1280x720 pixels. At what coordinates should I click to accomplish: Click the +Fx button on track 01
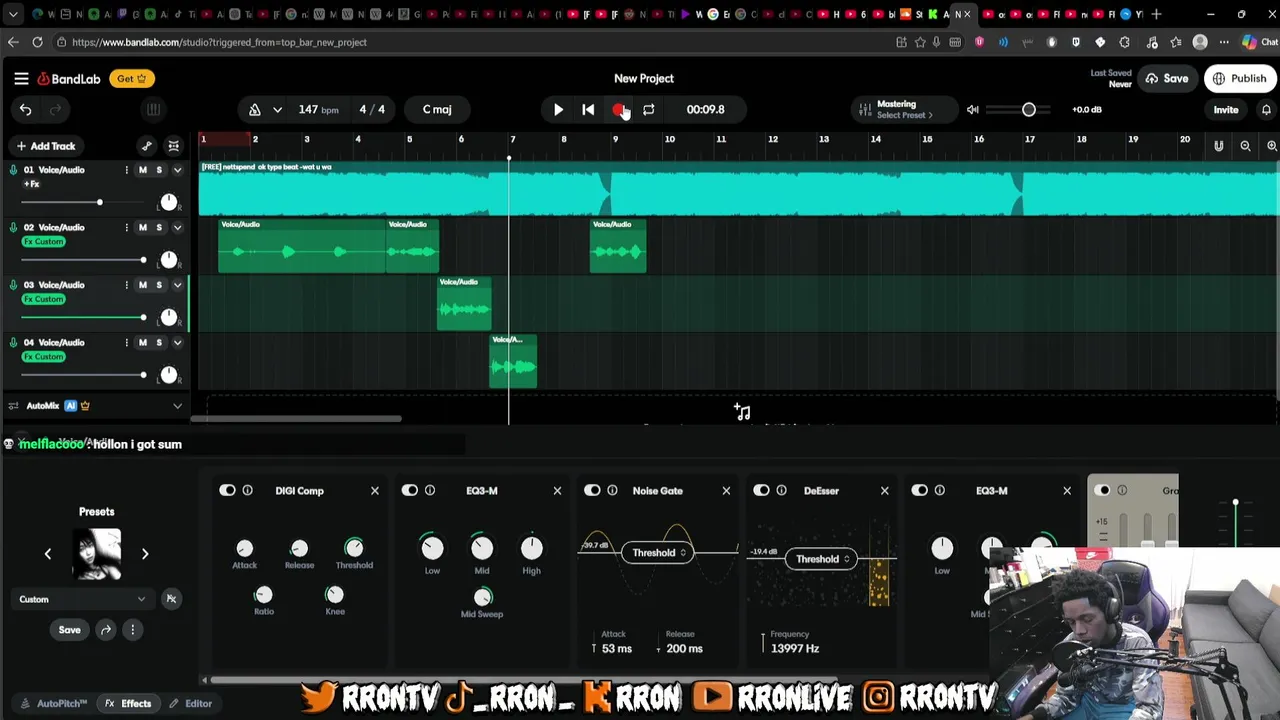[x=33, y=185]
